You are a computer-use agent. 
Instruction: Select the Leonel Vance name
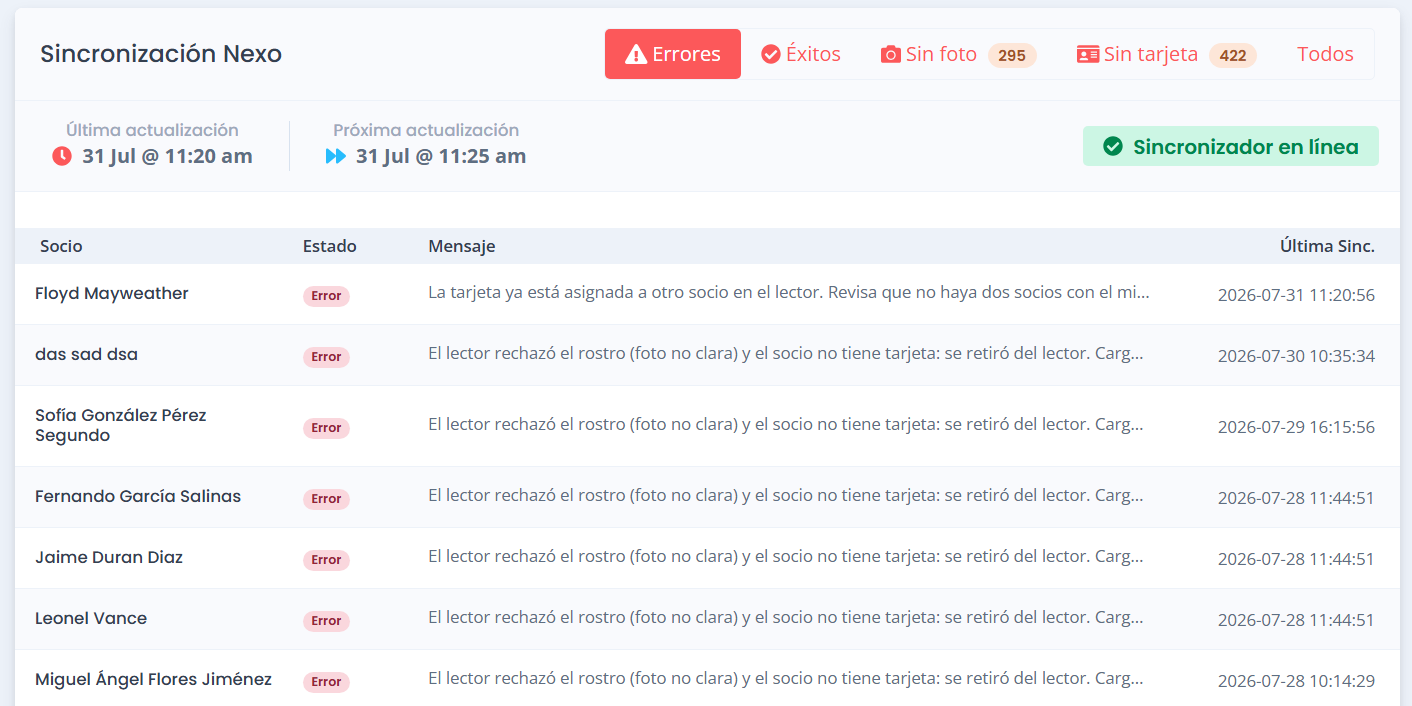[91, 618]
